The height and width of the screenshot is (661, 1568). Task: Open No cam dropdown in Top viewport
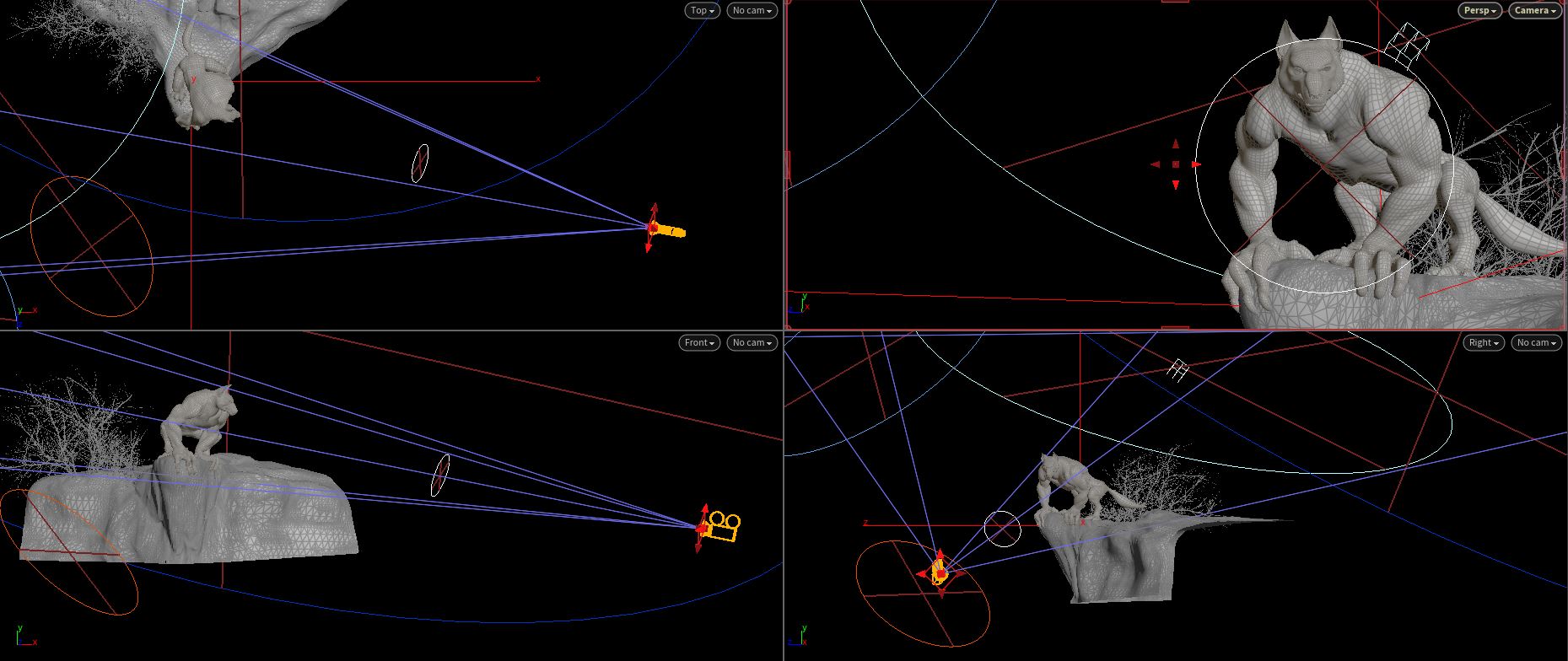(x=752, y=11)
